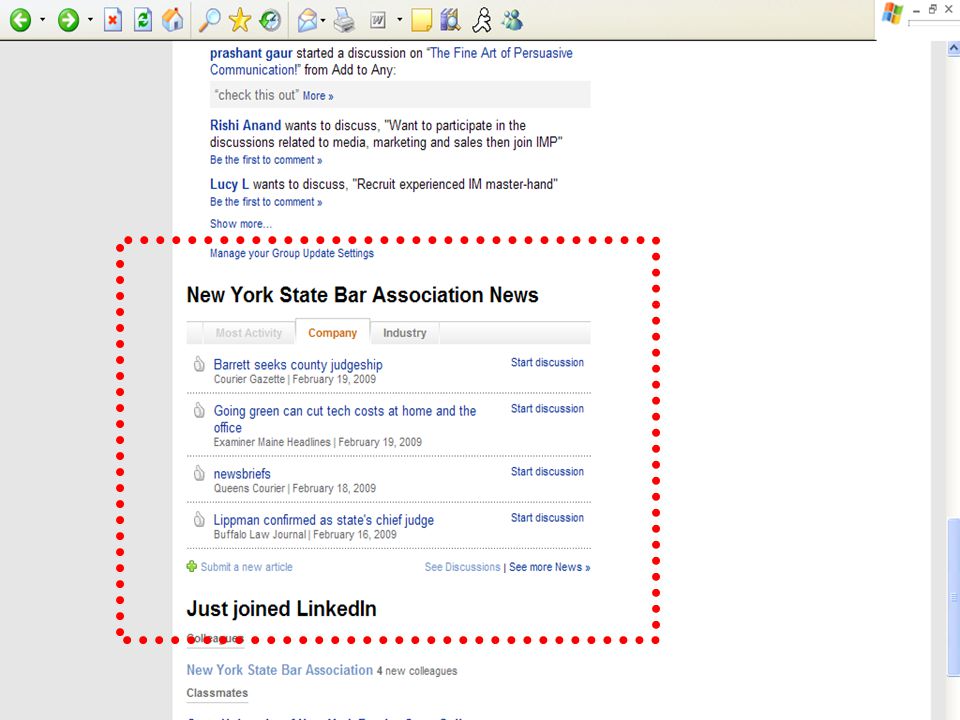960x720 pixels.
Task: Click See more News
Action: tap(549, 567)
